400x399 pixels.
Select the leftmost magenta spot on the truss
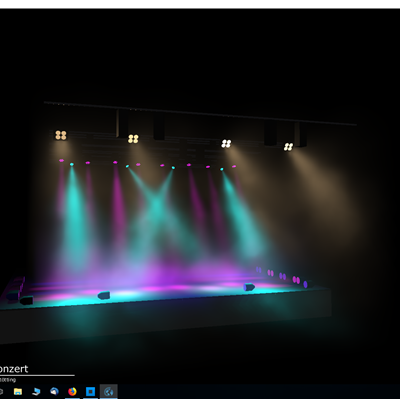(x=61, y=161)
